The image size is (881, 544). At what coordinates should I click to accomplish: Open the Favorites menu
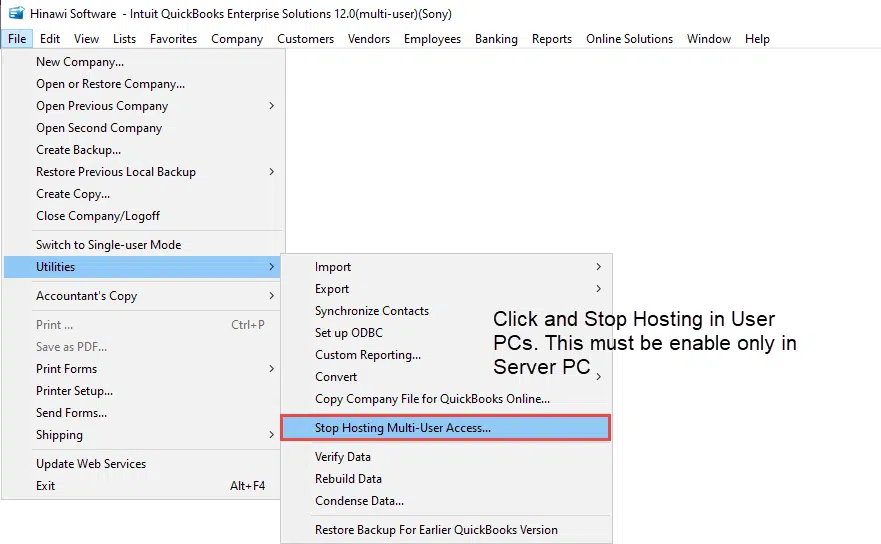point(173,39)
